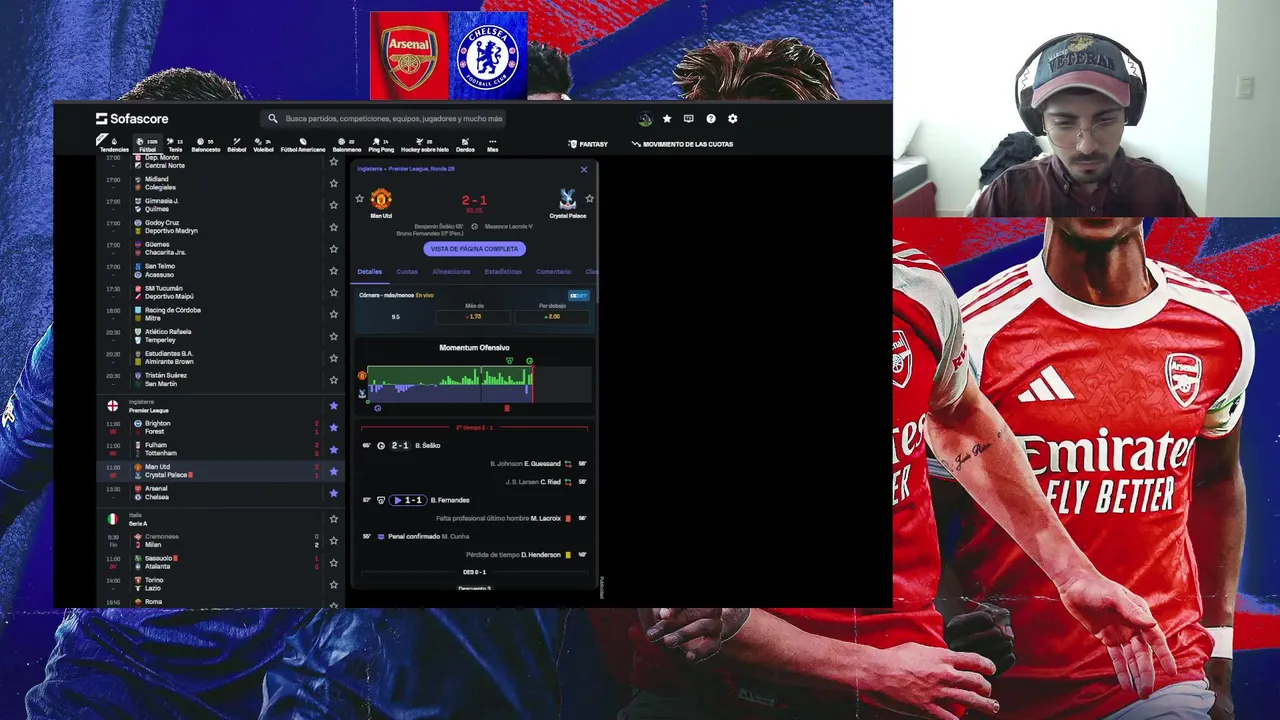1280x720 pixels.
Task: Select the Dardos sport tab
Action: 465,145
